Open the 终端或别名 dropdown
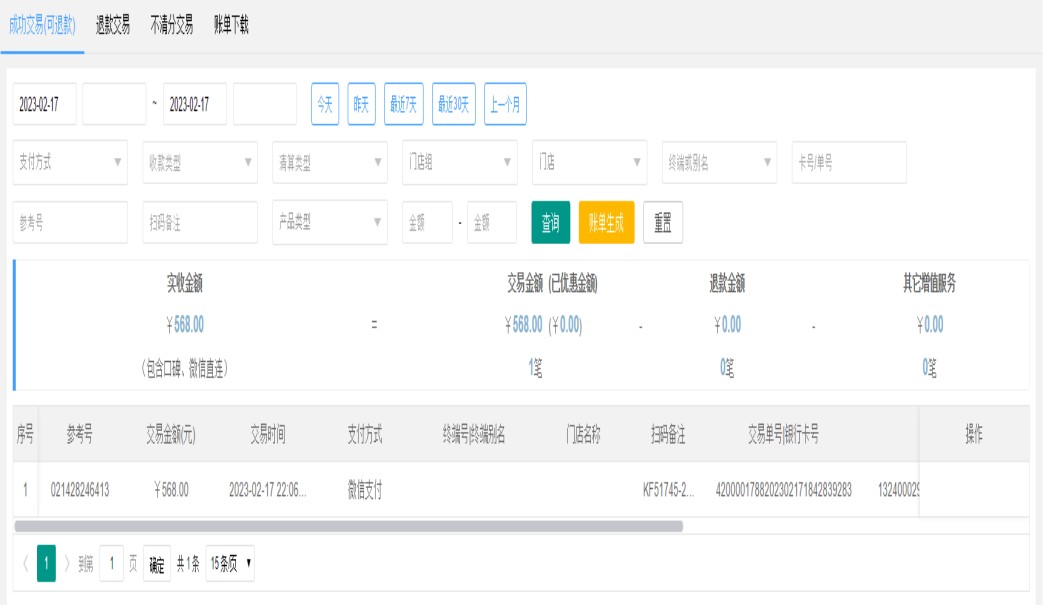This screenshot has height=605, width=1043. click(719, 163)
